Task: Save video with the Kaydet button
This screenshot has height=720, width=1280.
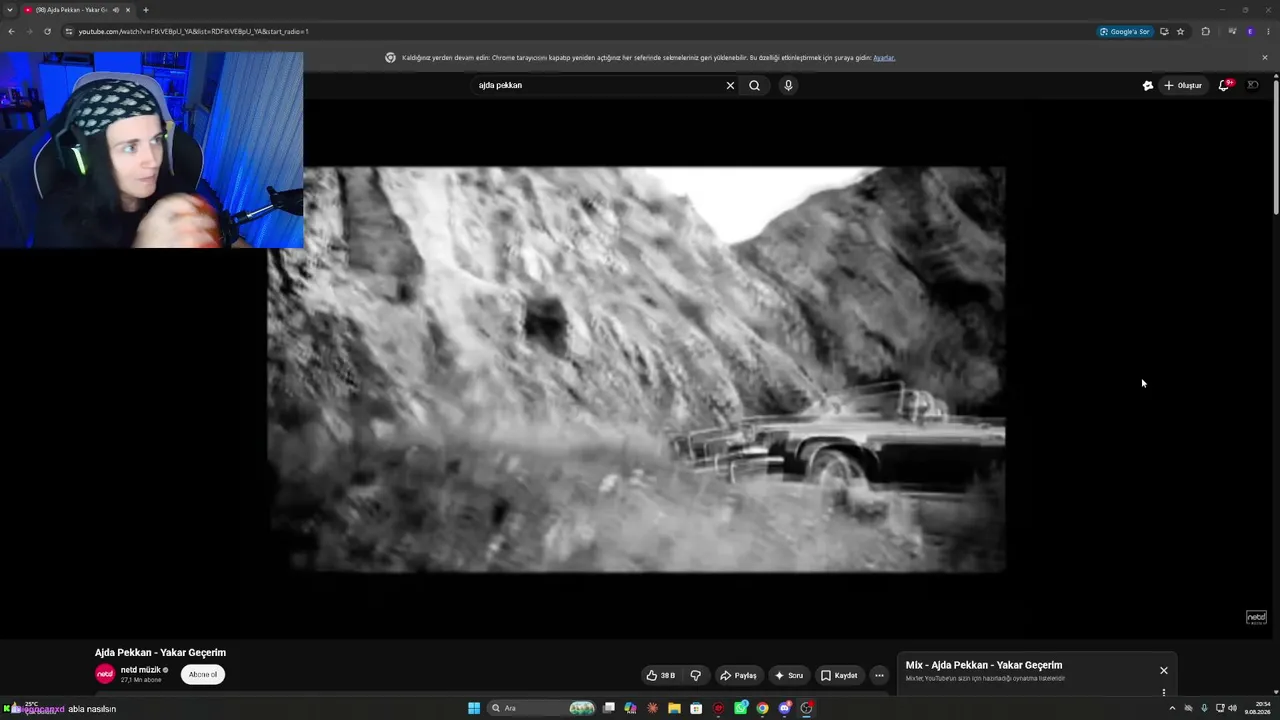Action: 839,675
